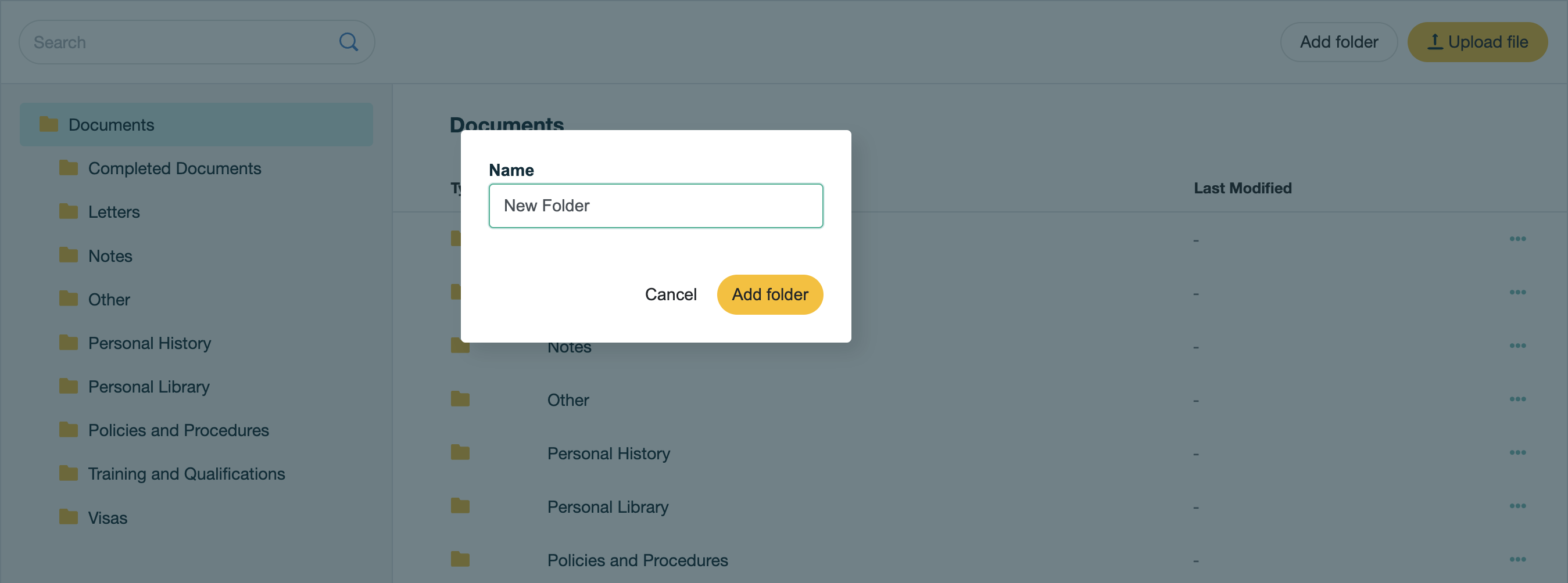
Task: Click the Add folder button in the top bar
Action: (x=1338, y=42)
